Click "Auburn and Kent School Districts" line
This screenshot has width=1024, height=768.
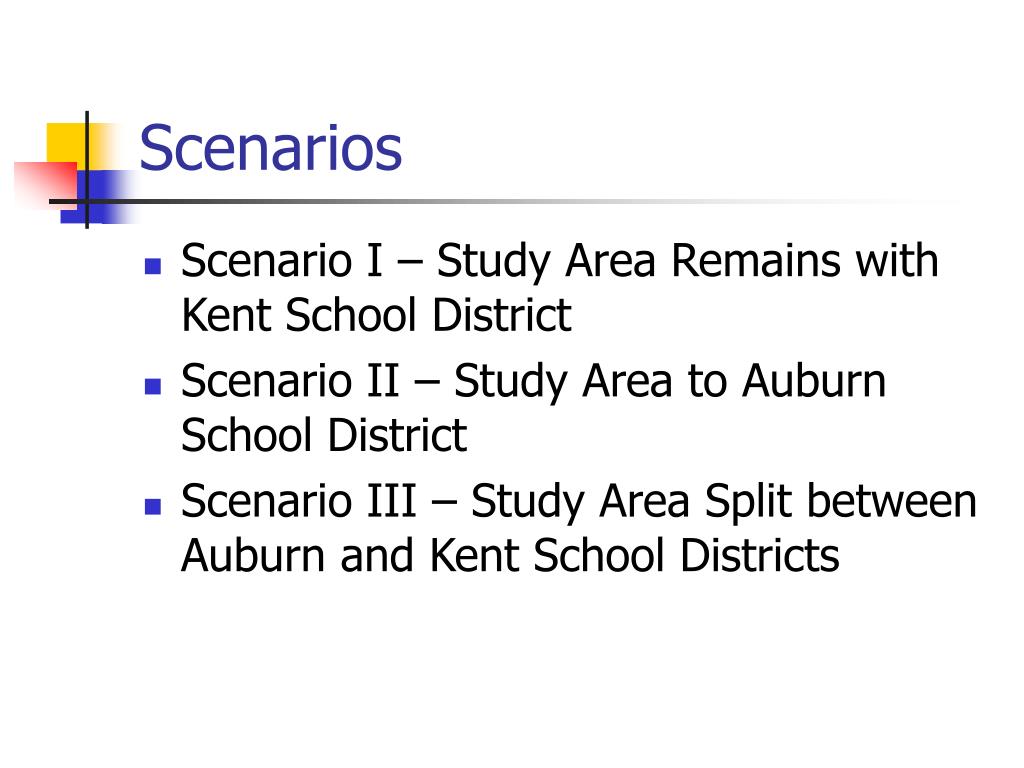[510, 555]
